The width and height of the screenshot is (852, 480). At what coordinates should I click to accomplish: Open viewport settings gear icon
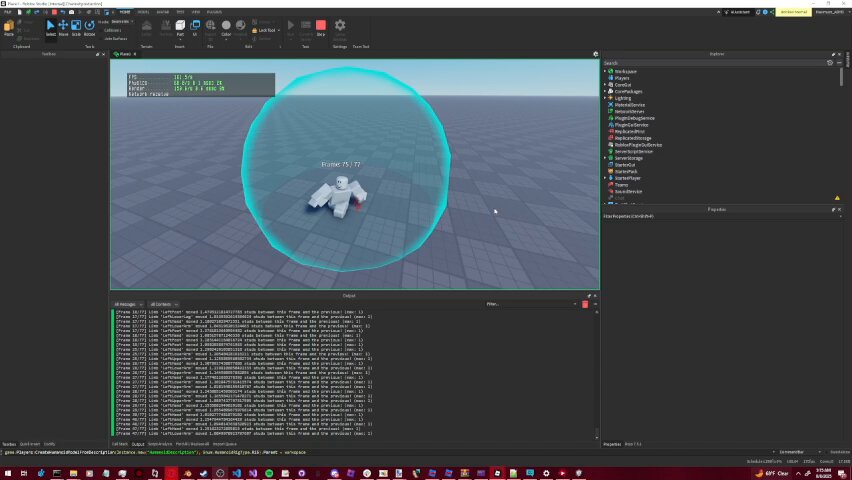click(596, 54)
